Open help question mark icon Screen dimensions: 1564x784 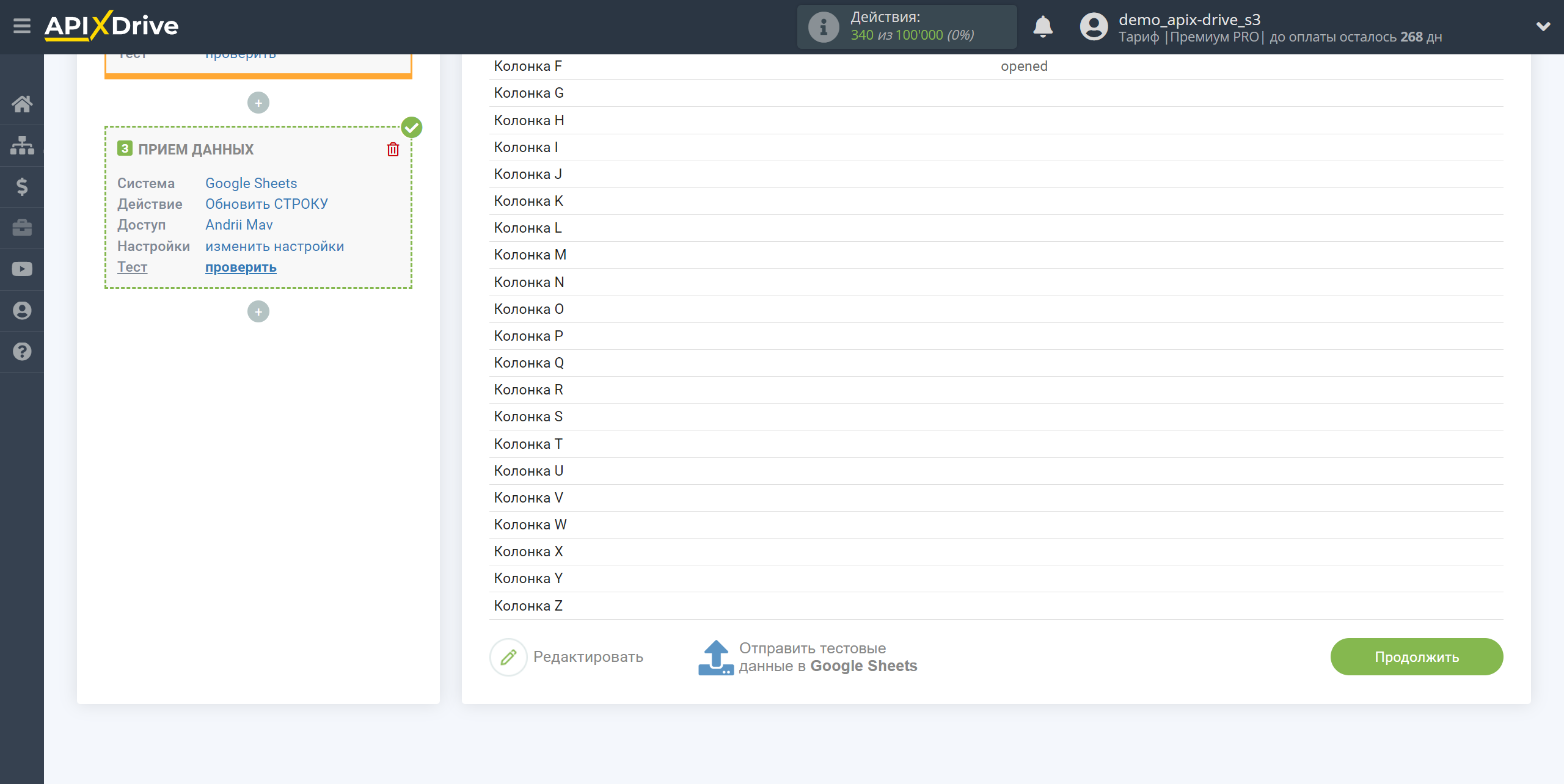click(x=22, y=352)
